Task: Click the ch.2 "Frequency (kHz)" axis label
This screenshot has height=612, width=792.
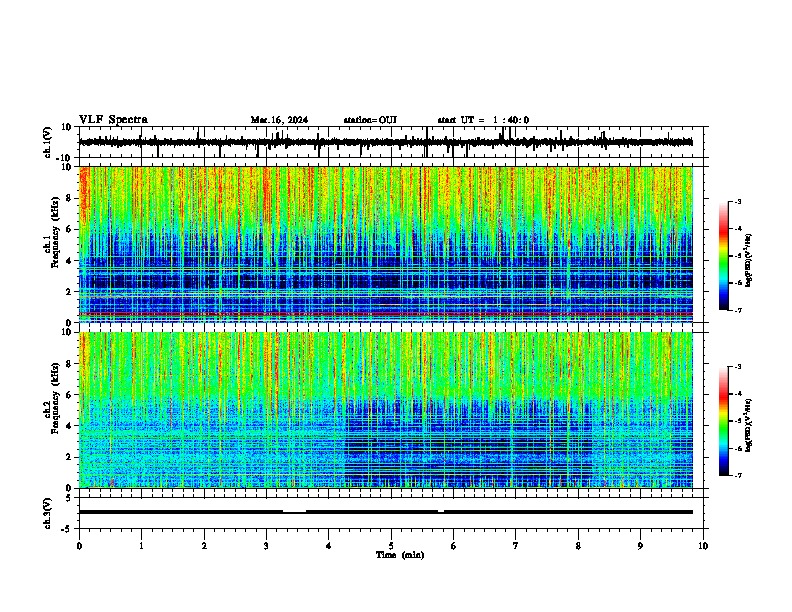Action: pyautogui.click(x=55, y=397)
